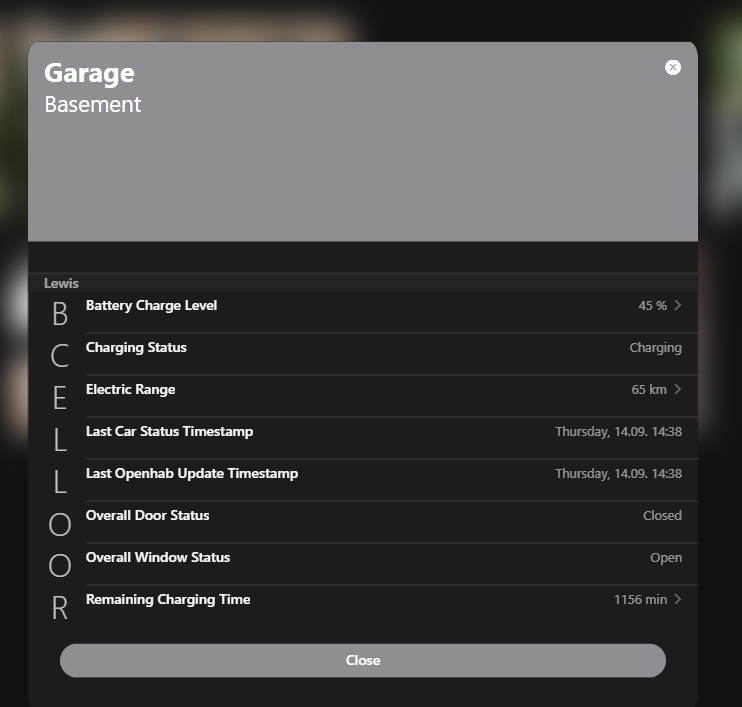Expand the Battery Charge Level chevron
The height and width of the screenshot is (707, 742).
click(x=678, y=305)
